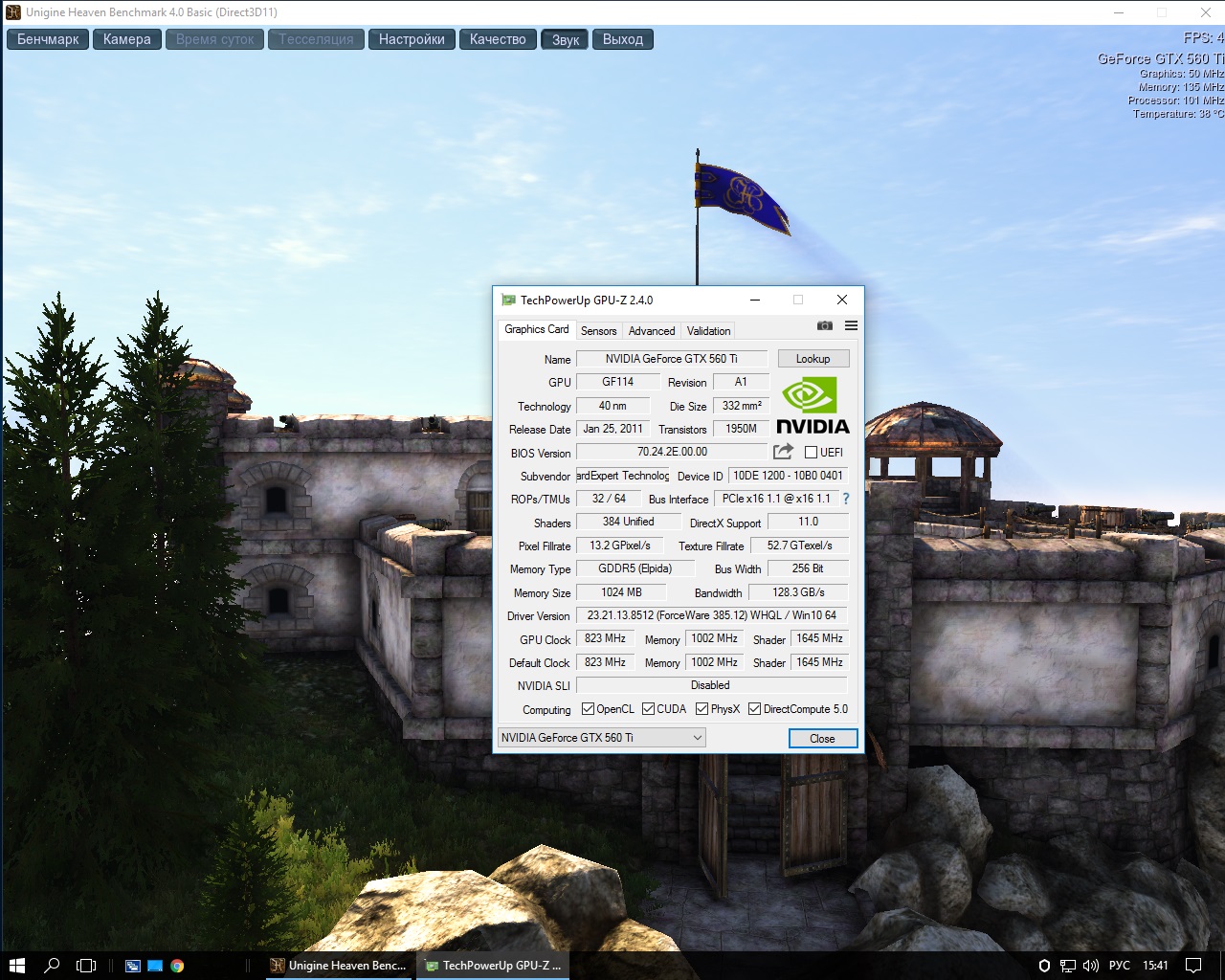
Task: Toggle the PhysX checkbox
Action: point(702,709)
